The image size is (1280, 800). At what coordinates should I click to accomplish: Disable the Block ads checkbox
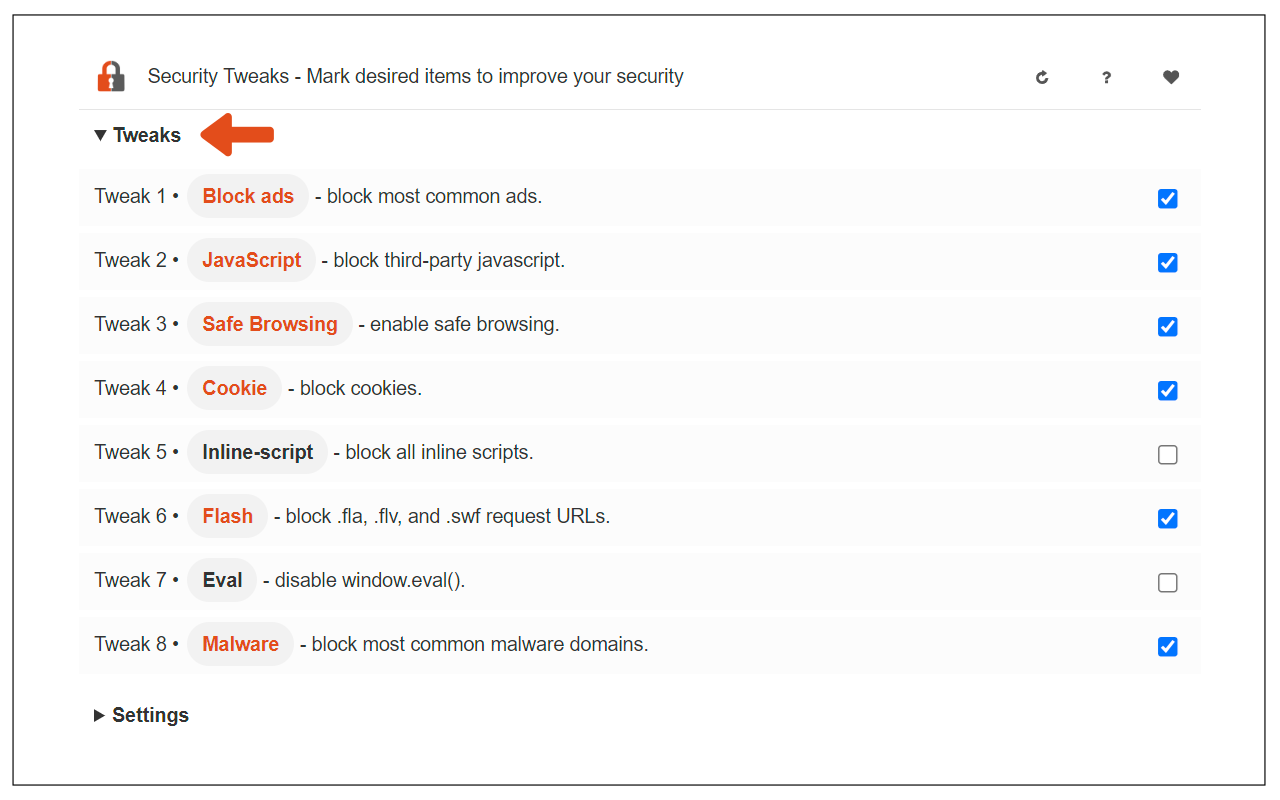click(1167, 198)
